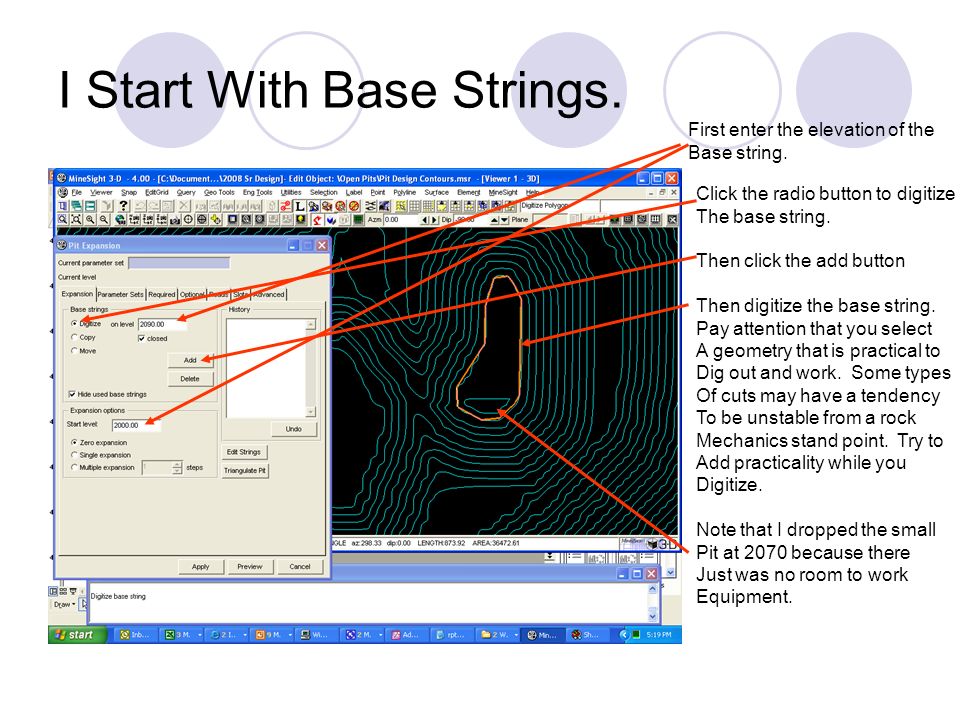Click the 5:19 PM system clock
This screenshot has height=720, width=960.
coord(659,635)
